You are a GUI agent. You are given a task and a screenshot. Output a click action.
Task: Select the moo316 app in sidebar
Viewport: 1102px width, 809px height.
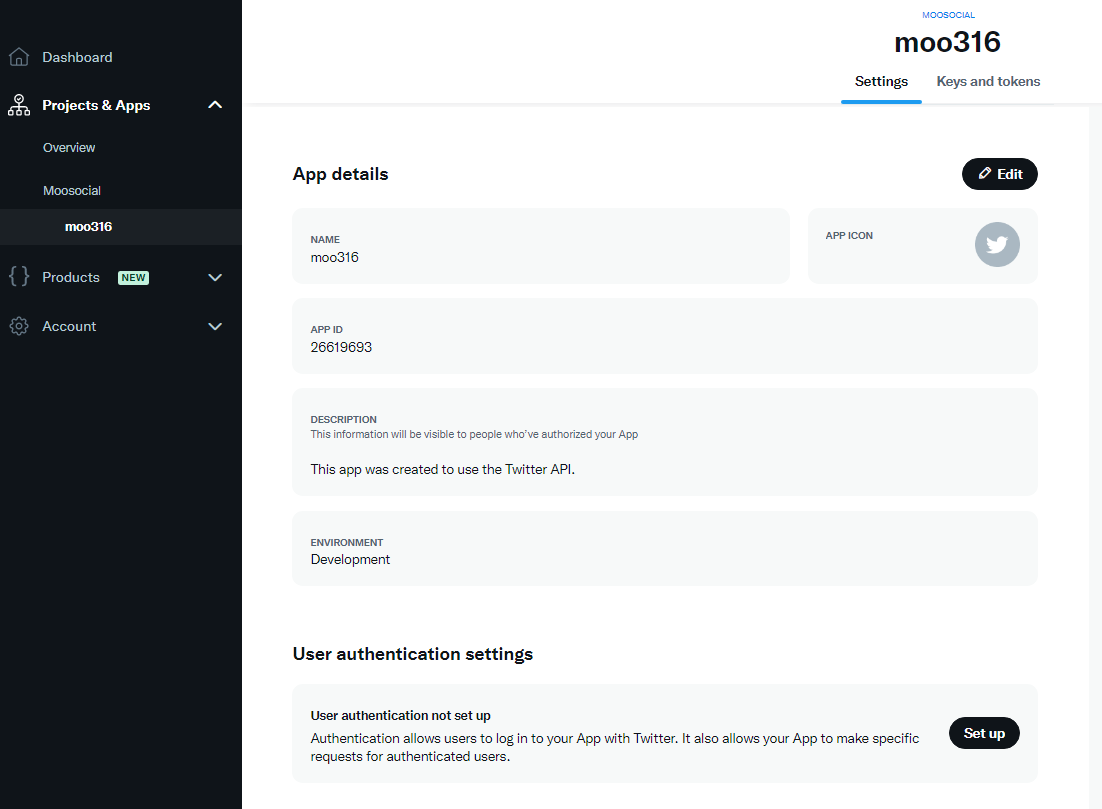tap(121, 226)
